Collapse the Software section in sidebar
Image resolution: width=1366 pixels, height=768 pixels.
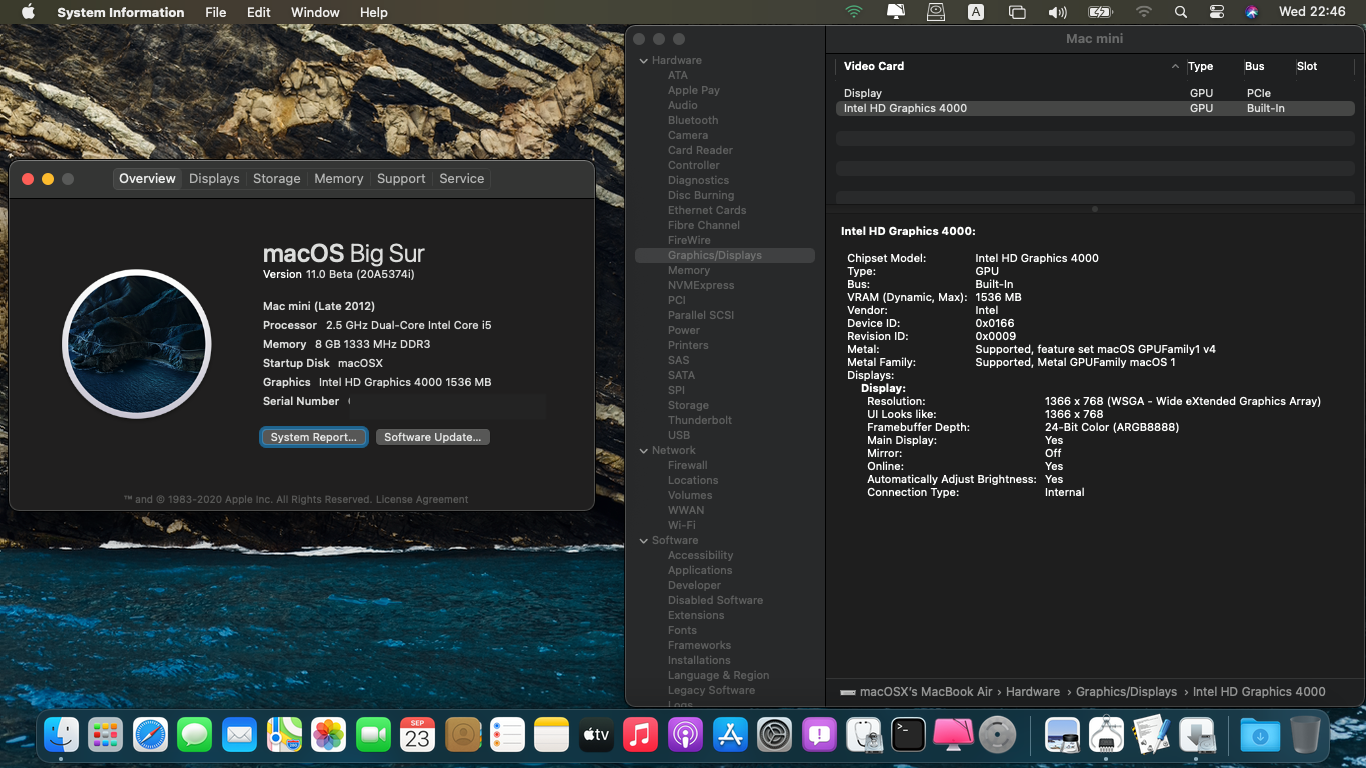[x=644, y=540]
